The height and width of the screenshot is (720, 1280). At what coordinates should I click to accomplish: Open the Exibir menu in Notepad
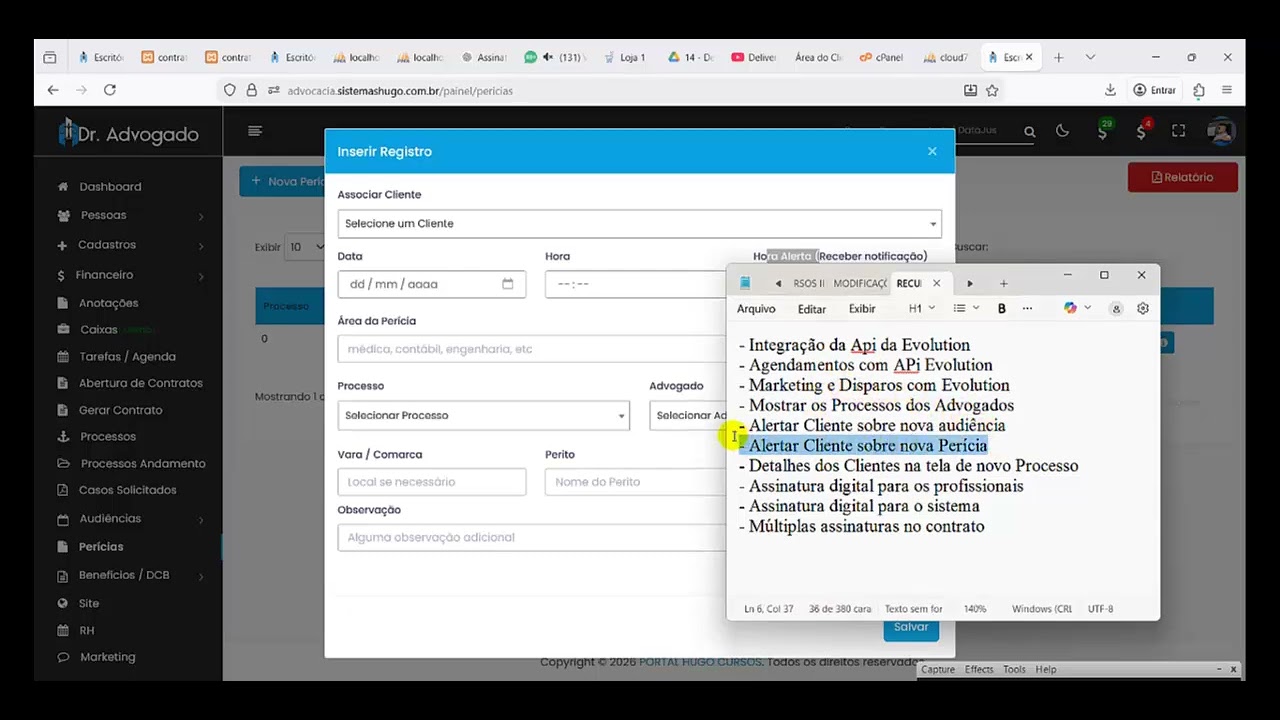tap(862, 309)
